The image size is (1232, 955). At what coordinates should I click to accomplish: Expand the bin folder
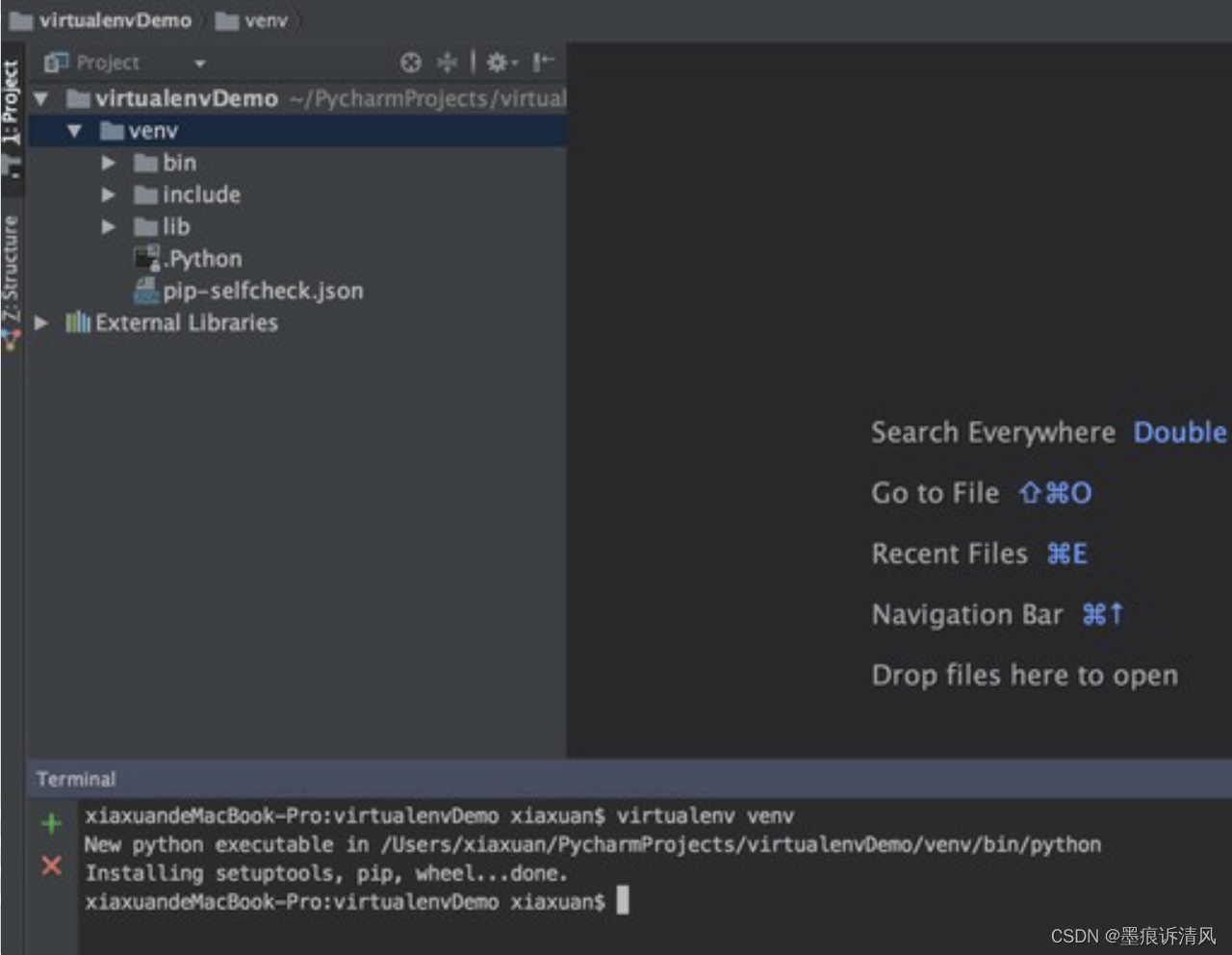108,162
